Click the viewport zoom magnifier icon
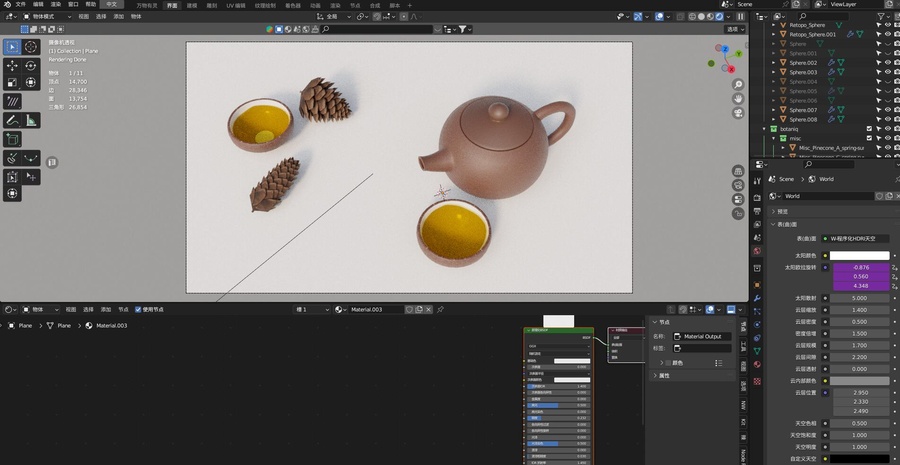The image size is (900, 465). [x=738, y=85]
